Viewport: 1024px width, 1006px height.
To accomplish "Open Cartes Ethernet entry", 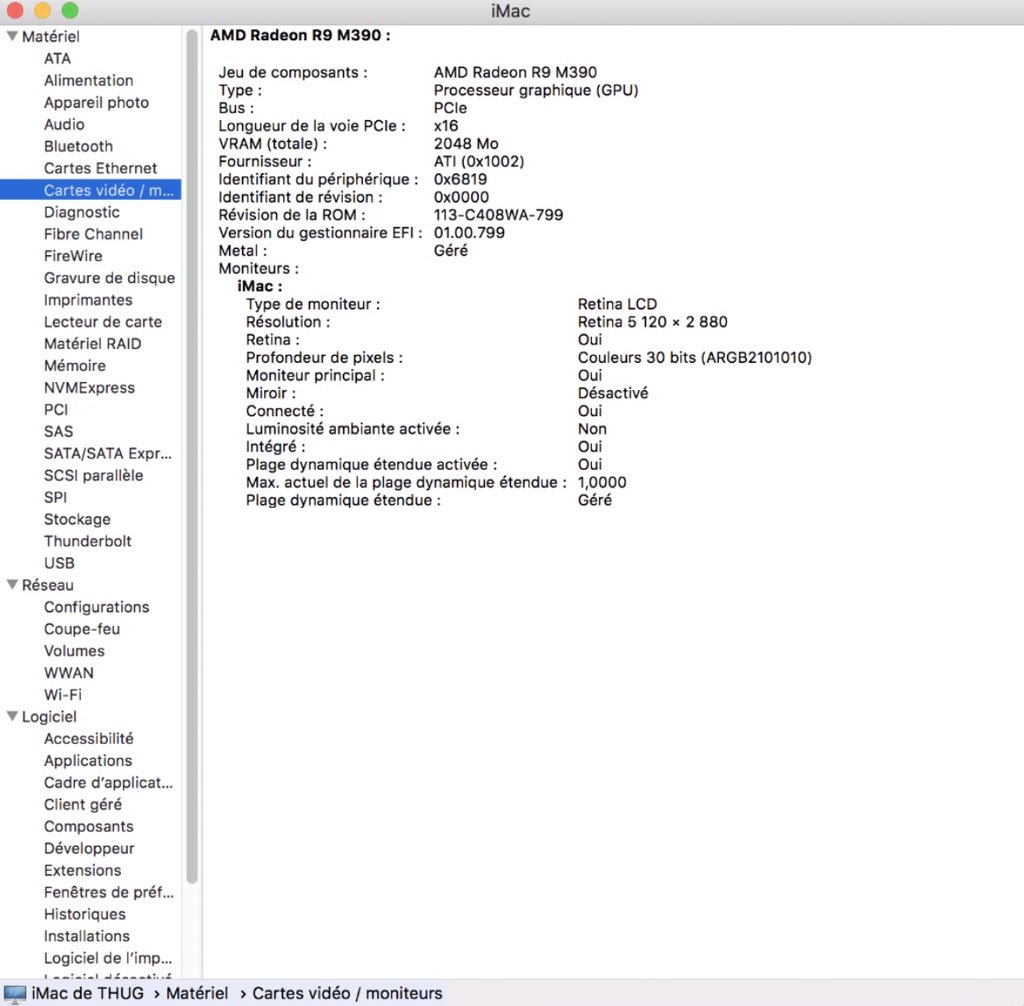I will (x=101, y=168).
